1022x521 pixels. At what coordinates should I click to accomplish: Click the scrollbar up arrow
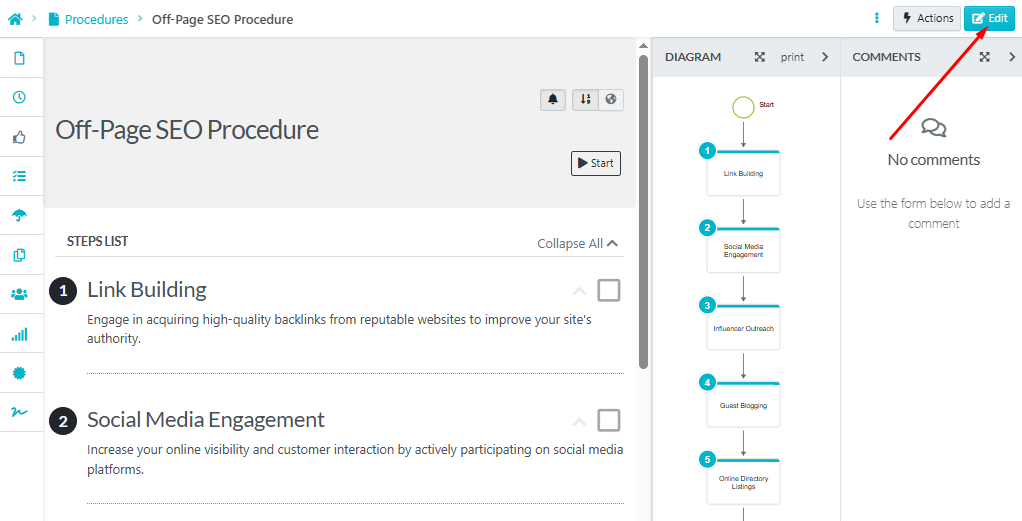[x=643, y=46]
